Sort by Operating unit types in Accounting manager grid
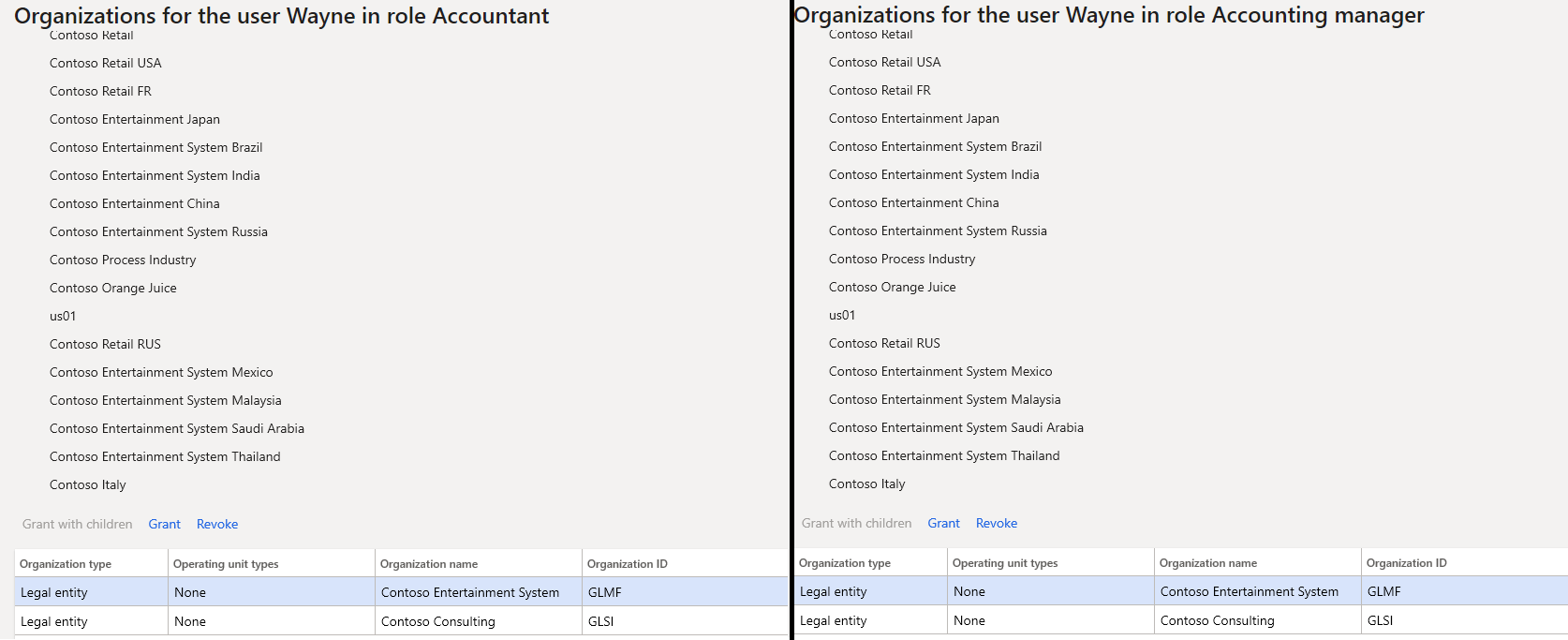Viewport: 1568px width, 640px height. coord(1005,563)
